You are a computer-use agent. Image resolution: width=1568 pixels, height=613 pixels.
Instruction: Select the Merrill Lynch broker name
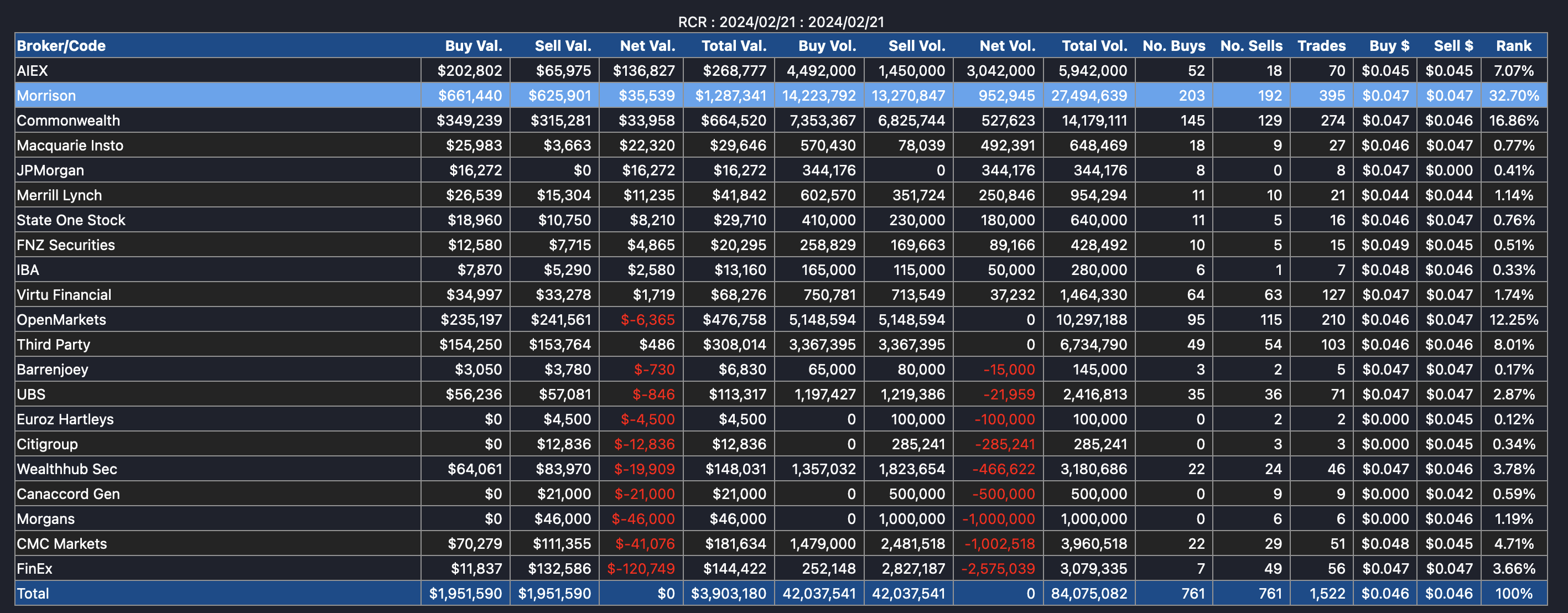click(60, 195)
